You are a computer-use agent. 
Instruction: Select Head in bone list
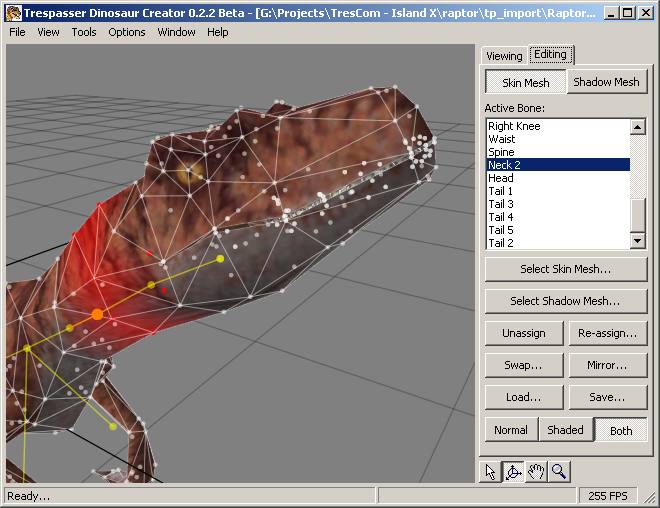(558, 178)
